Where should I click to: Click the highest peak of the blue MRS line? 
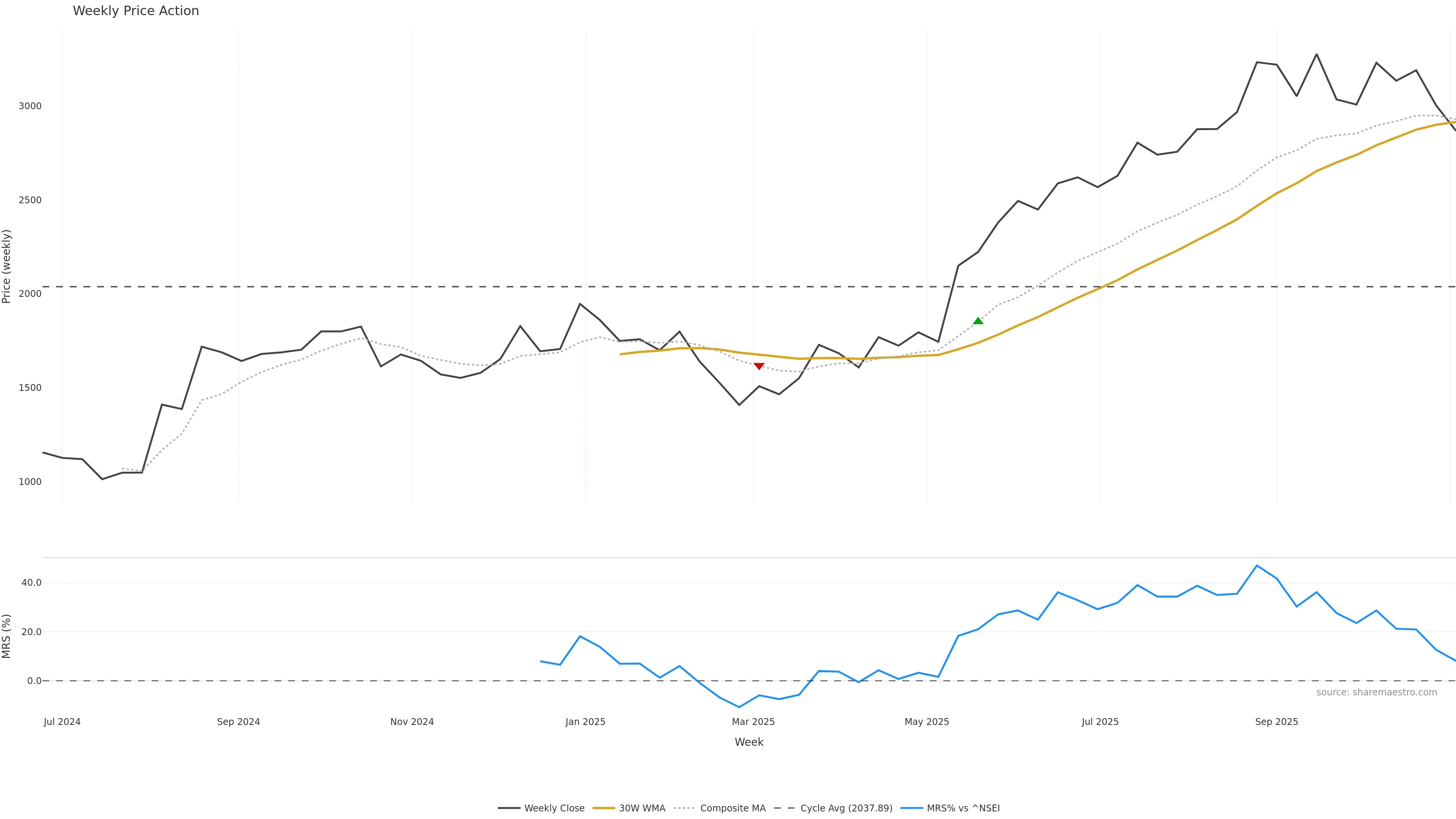tap(1257, 565)
